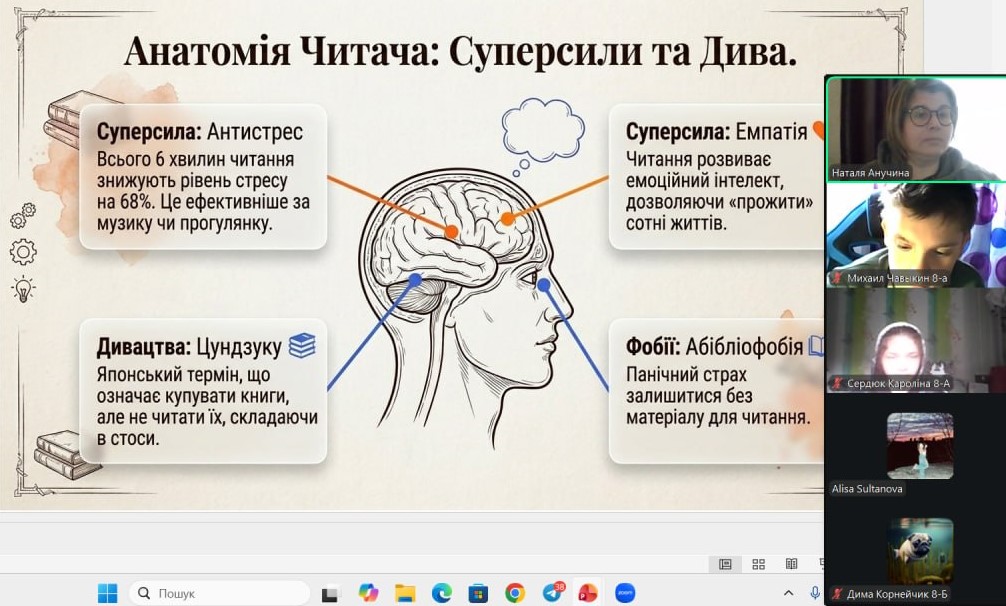Open Microsoft Store from the taskbar
Screen dimensions: 1006x606
pyautogui.click(x=478, y=592)
